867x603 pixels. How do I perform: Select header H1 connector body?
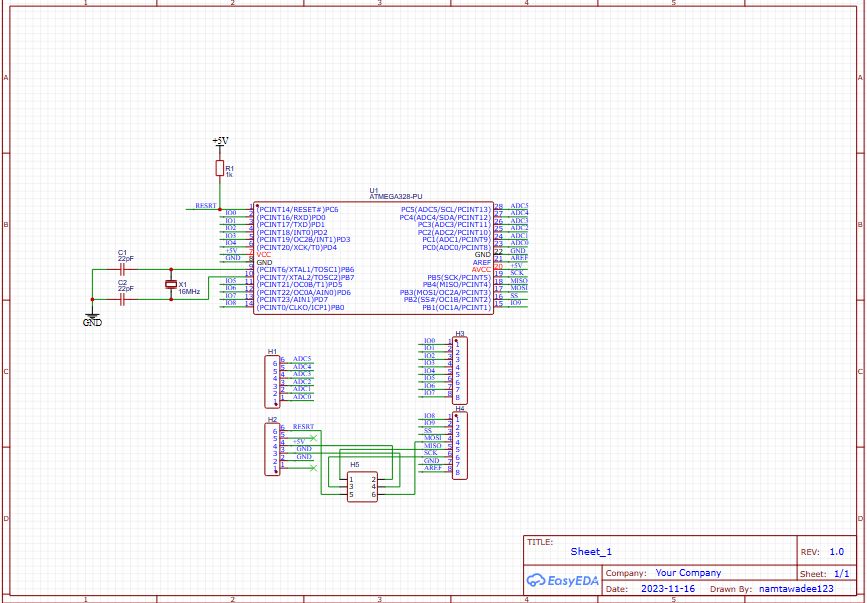click(273, 381)
